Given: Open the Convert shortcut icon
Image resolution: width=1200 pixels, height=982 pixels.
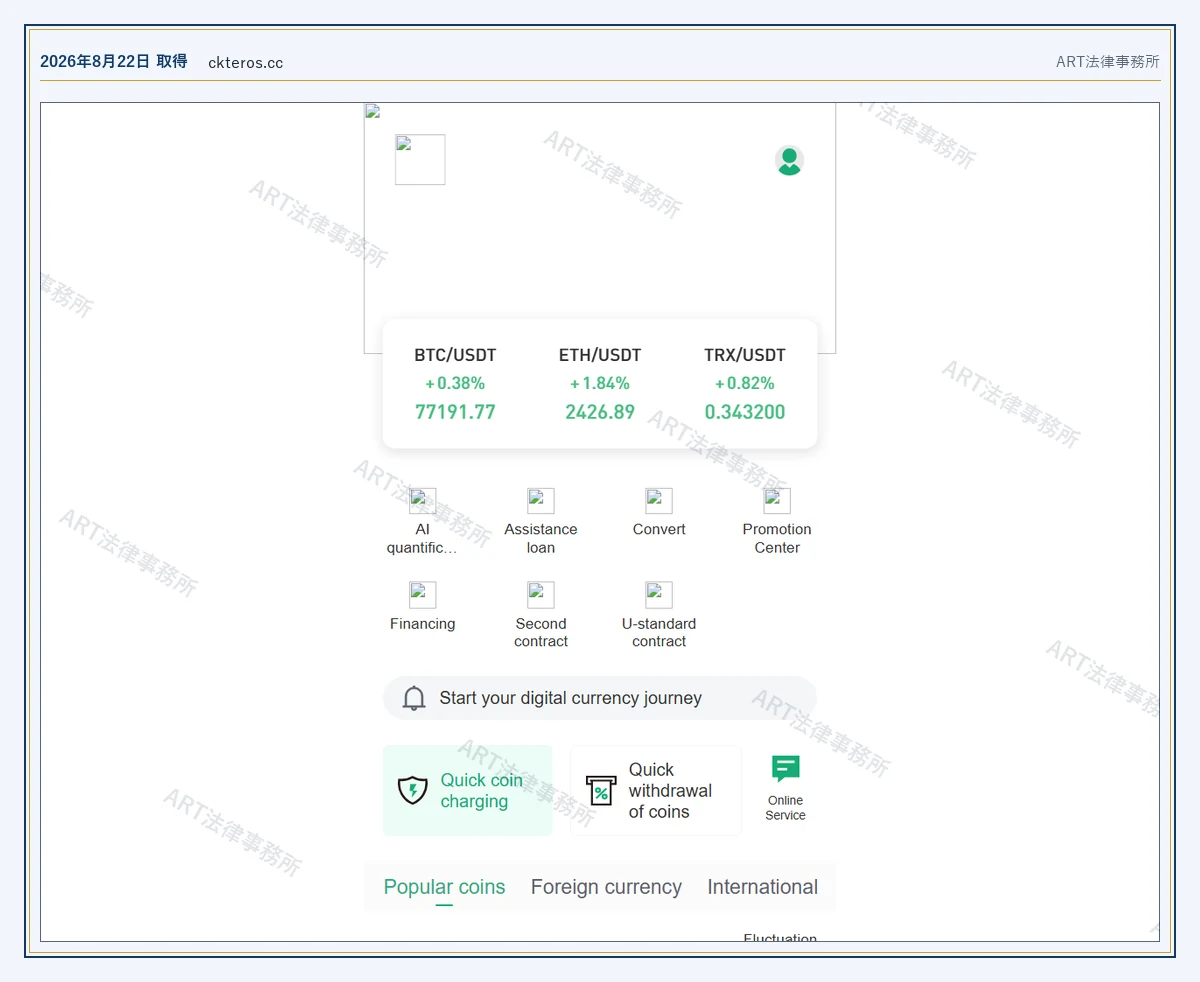Looking at the screenshot, I should click(659, 501).
